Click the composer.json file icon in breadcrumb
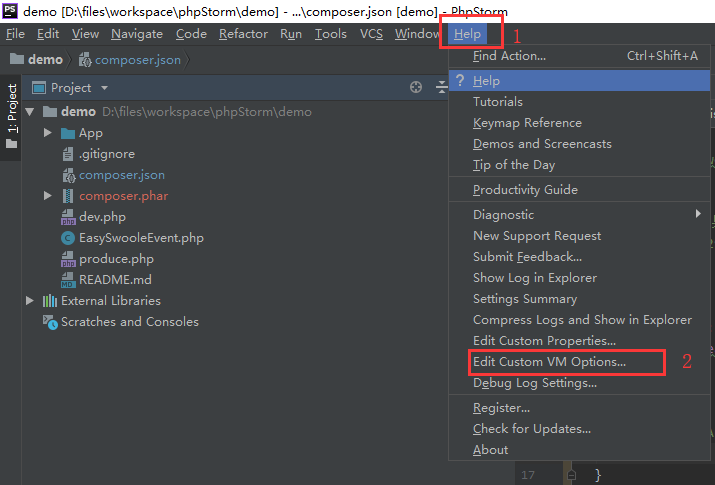The height and width of the screenshot is (485, 715). pyautogui.click(x=85, y=60)
